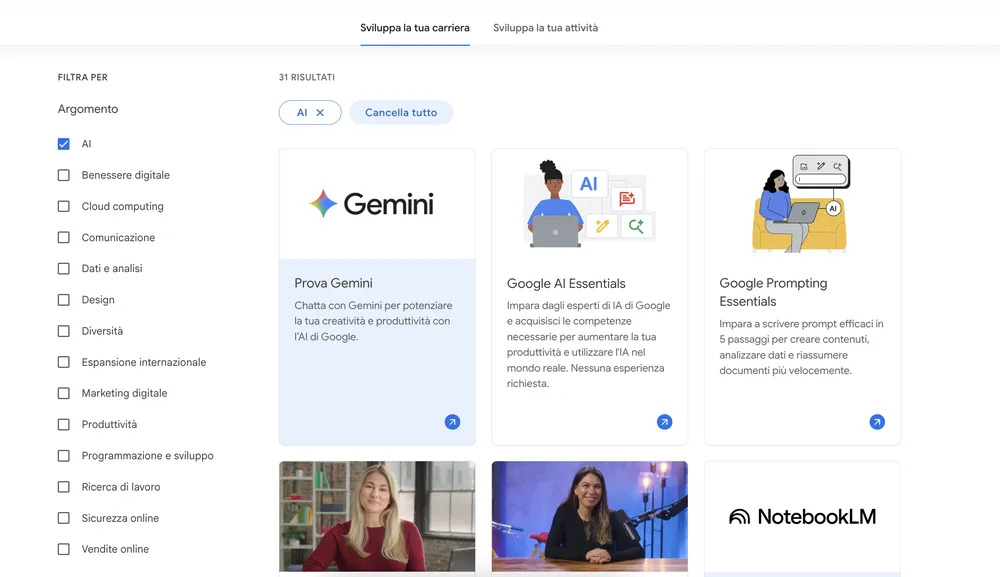The height and width of the screenshot is (577, 1000).
Task: Check the Cloud computing checkbox
Action: pos(64,207)
